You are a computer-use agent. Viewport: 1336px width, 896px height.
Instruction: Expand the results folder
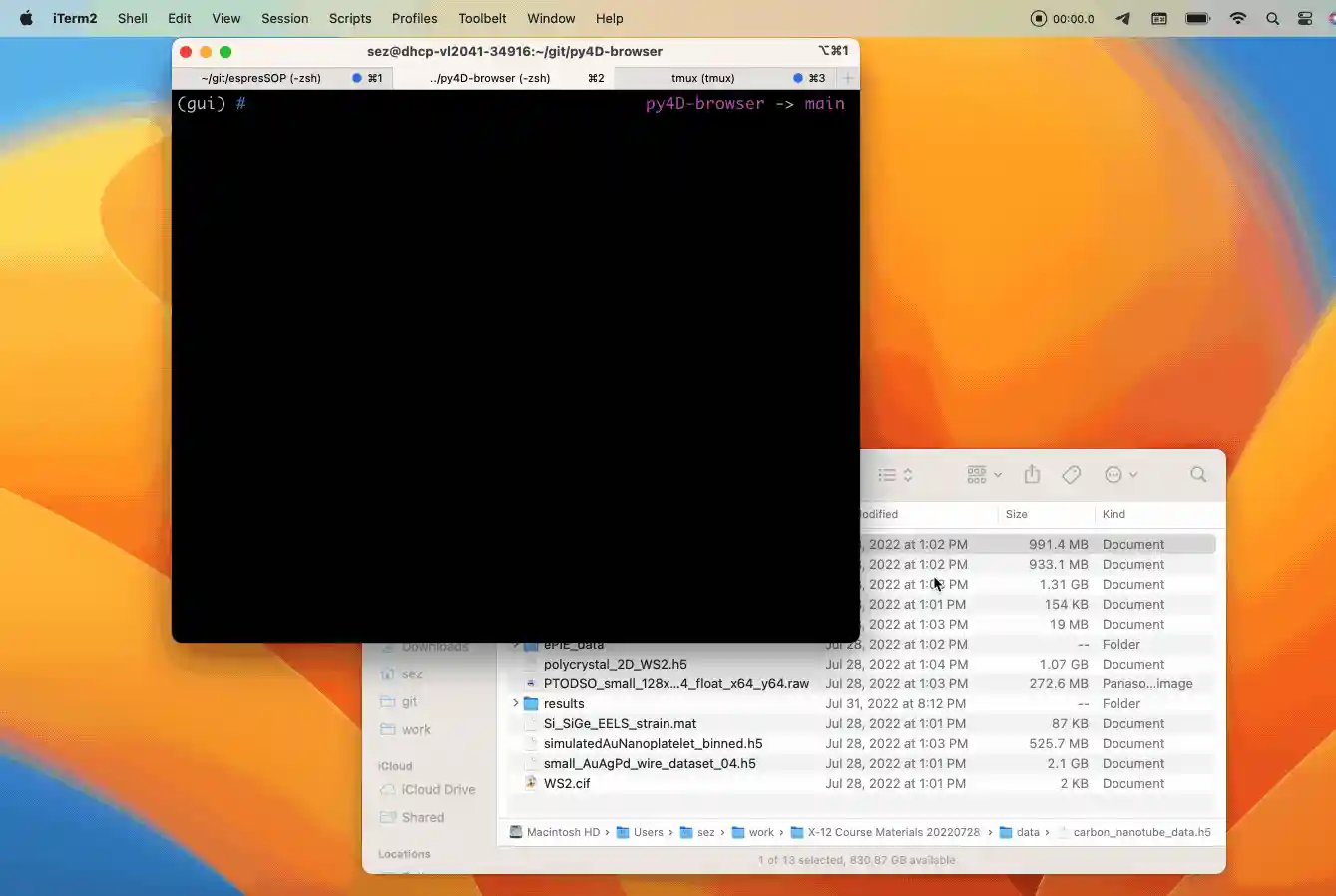[516, 703]
